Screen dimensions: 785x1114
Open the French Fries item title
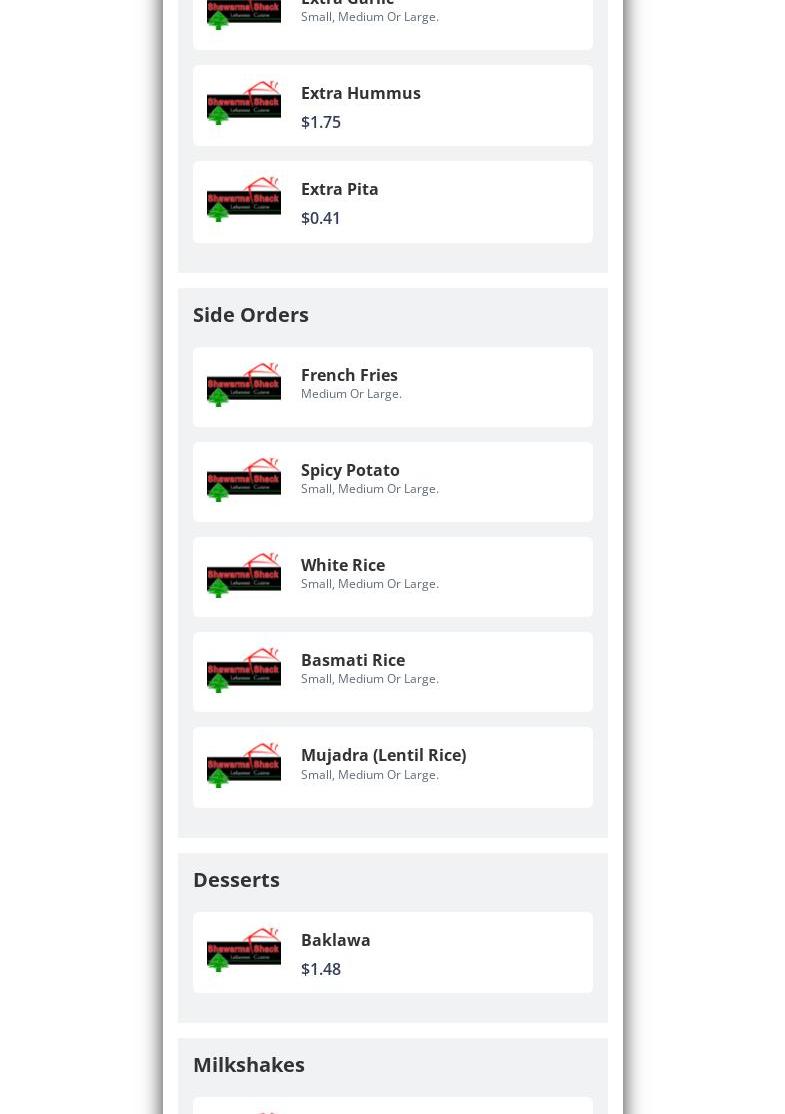click(x=349, y=375)
